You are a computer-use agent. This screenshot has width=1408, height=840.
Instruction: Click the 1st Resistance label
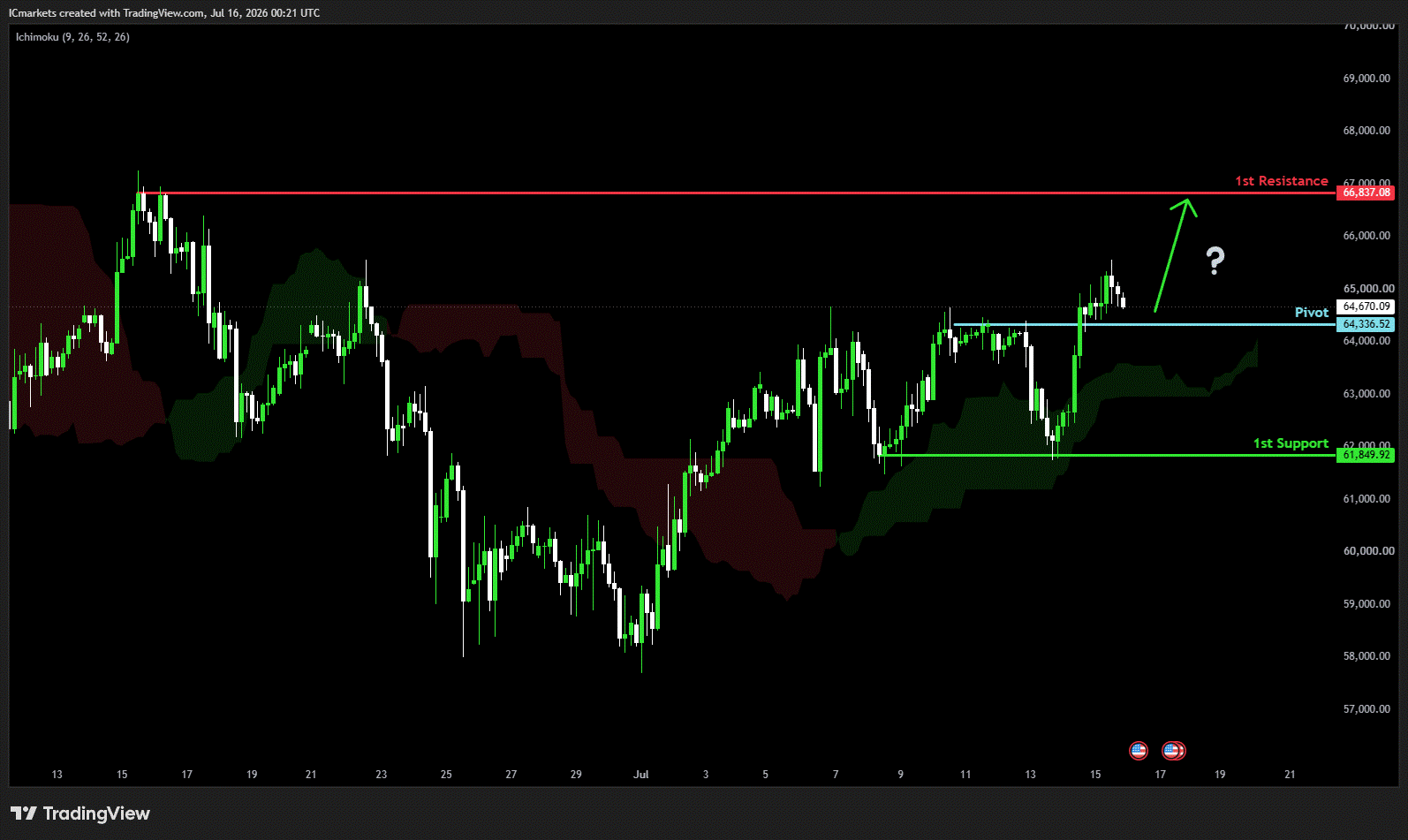(1282, 180)
